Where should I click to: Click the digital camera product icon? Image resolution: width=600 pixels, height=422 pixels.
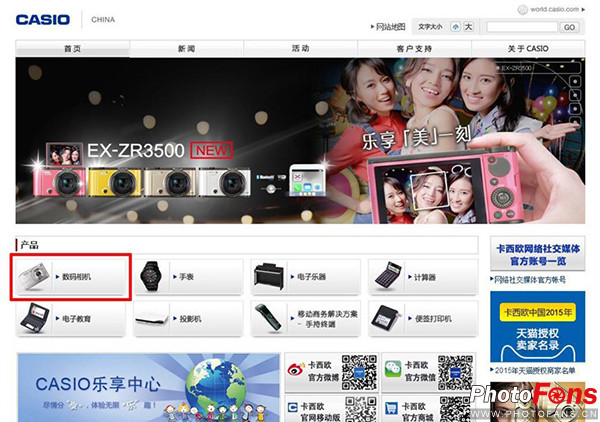click(34, 276)
